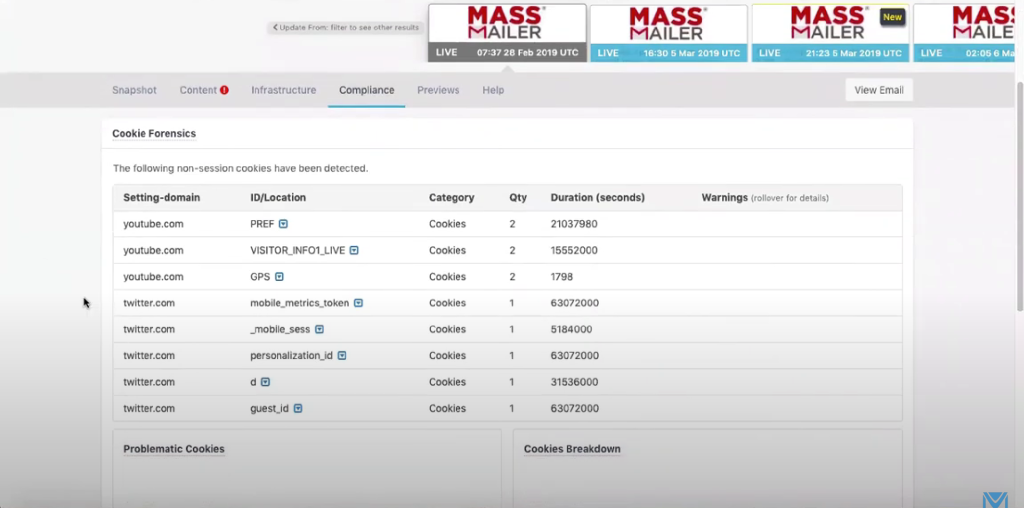Image resolution: width=1024 pixels, height=508 pixels.
Task: Click the Update From filter link
Action: pos(345,27)
